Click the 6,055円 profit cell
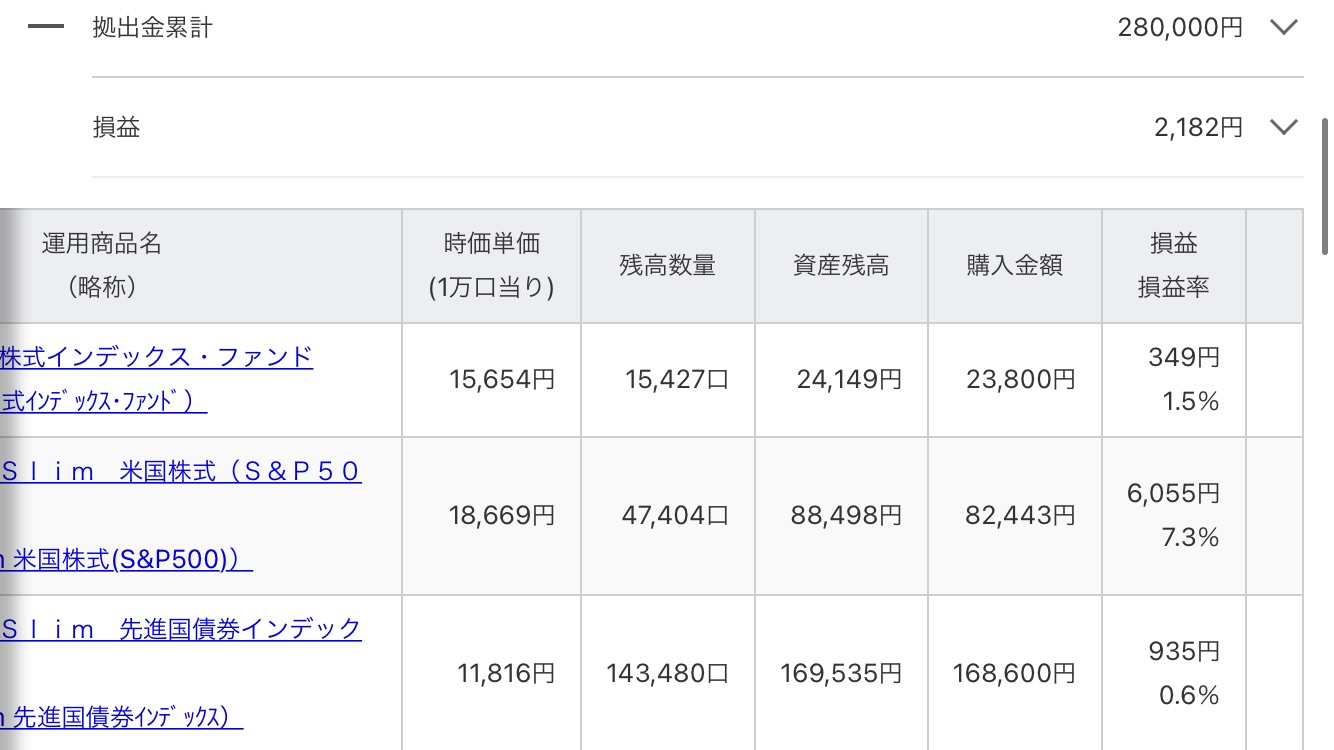The width and height of the screenshot is (1334, 750). pos(1173,493)
